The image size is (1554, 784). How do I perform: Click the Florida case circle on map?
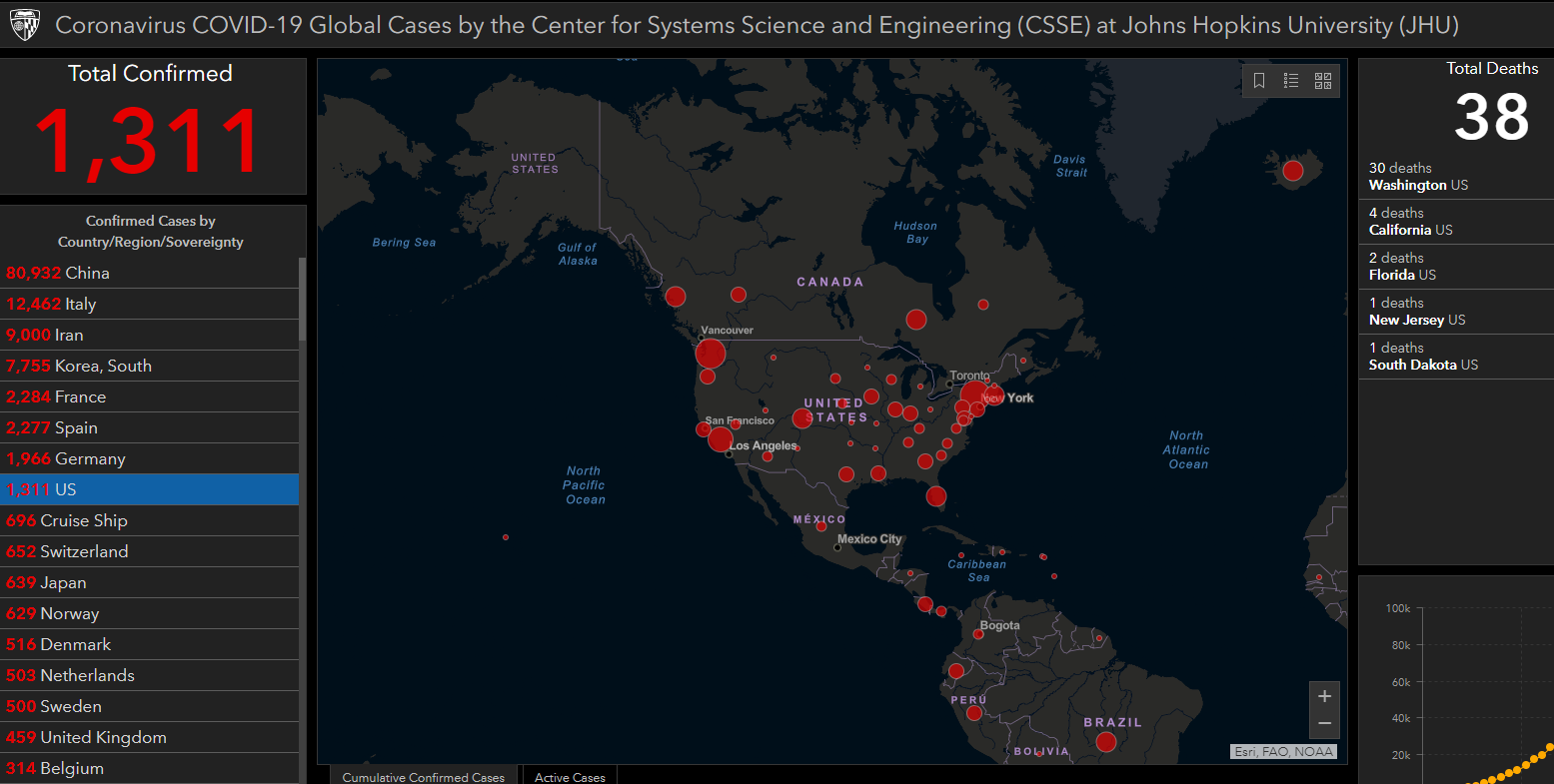point(936,496)
